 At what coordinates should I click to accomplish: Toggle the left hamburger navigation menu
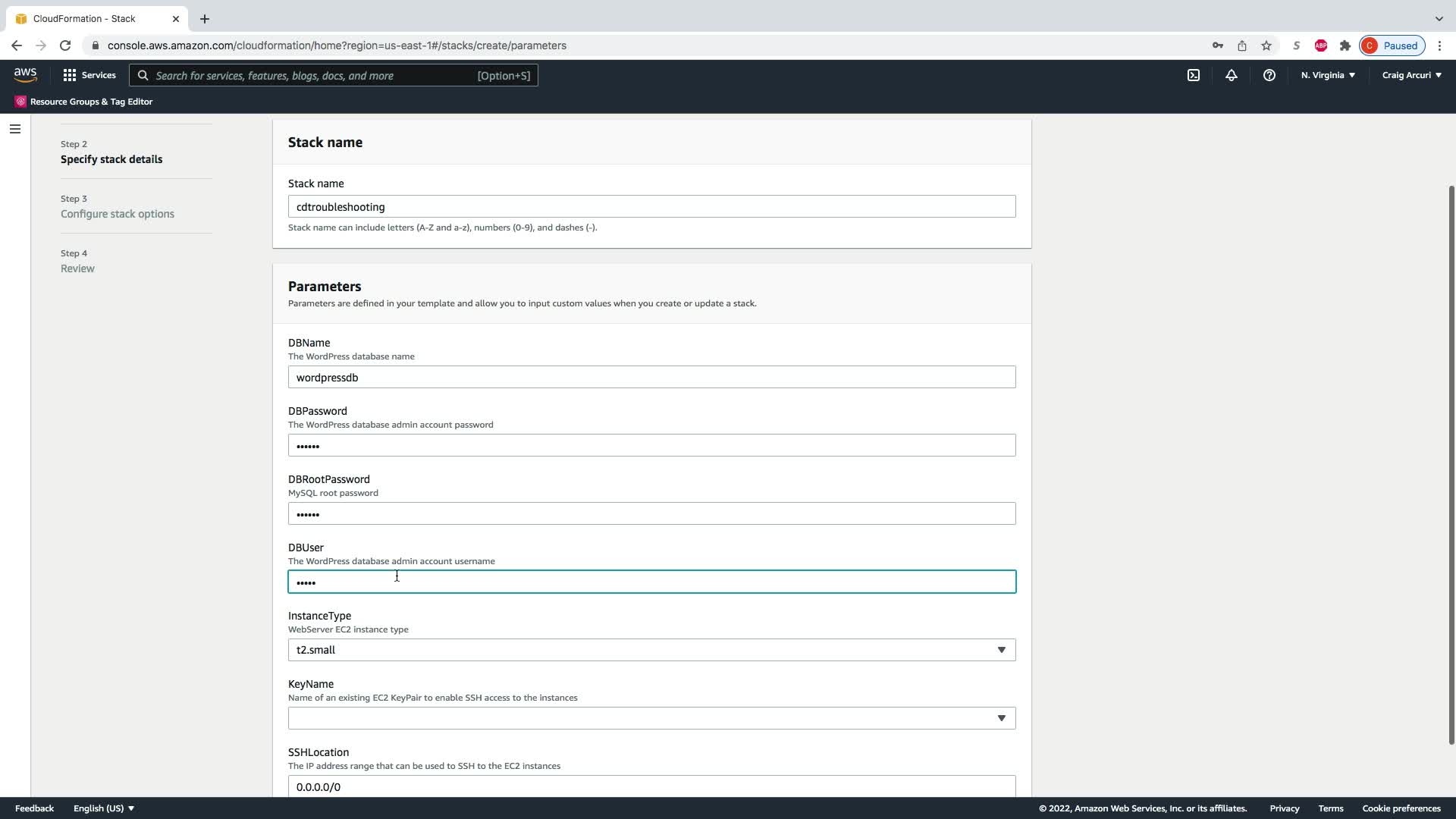pos(15,129)
